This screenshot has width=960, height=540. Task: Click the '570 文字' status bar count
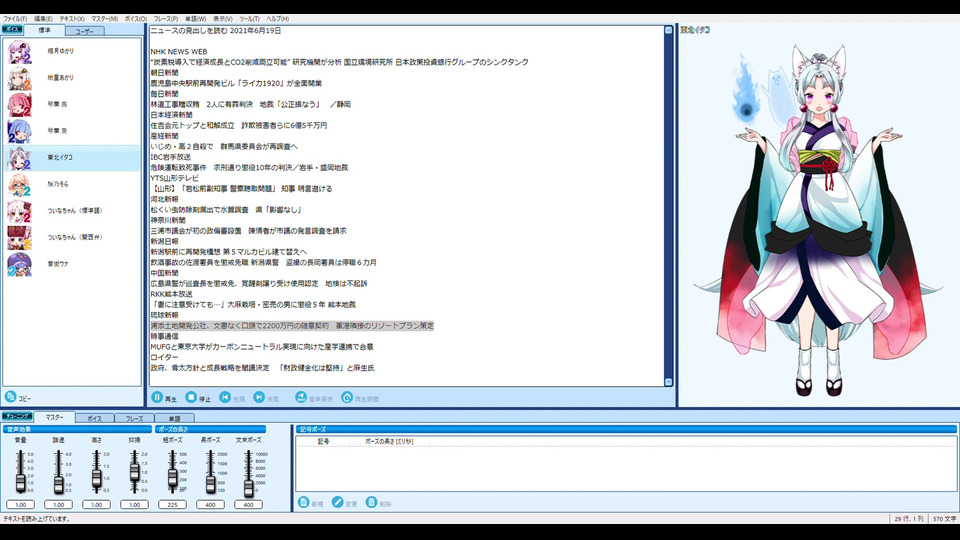(944, 519)
